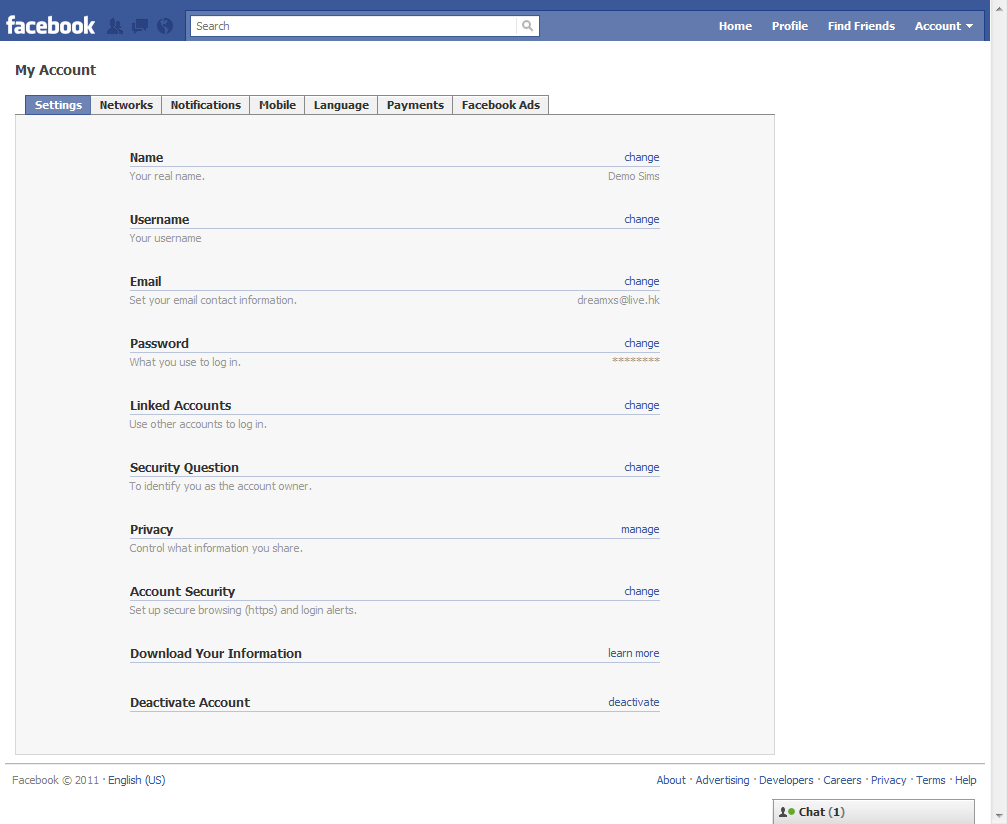Open Find Friends in top bar
This screenshot has height=824, width=1007.
[861, 26]
